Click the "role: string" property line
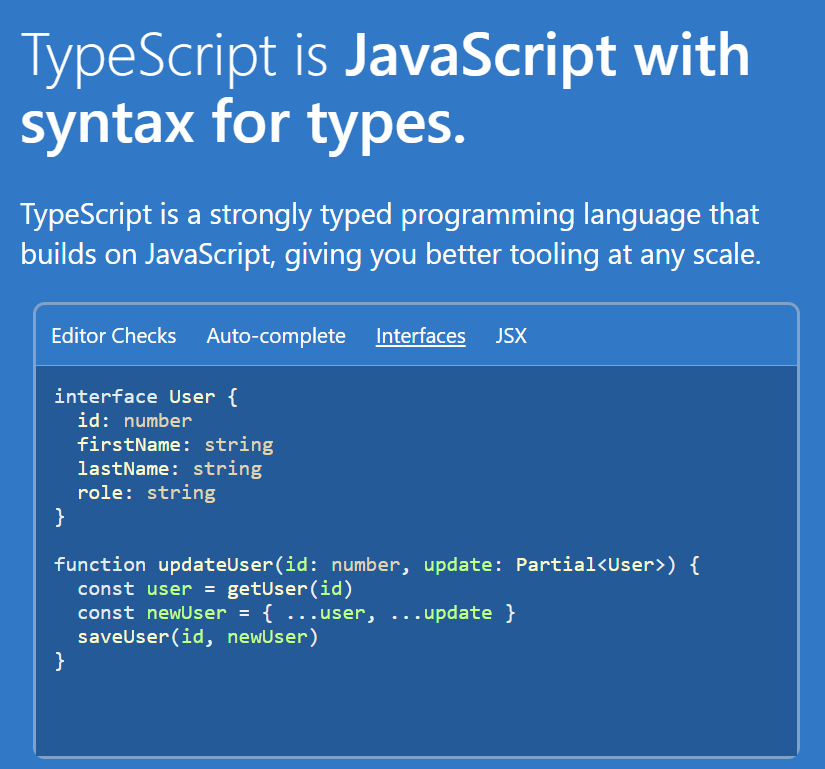825x769 pixels. click(x=146, y=493)
